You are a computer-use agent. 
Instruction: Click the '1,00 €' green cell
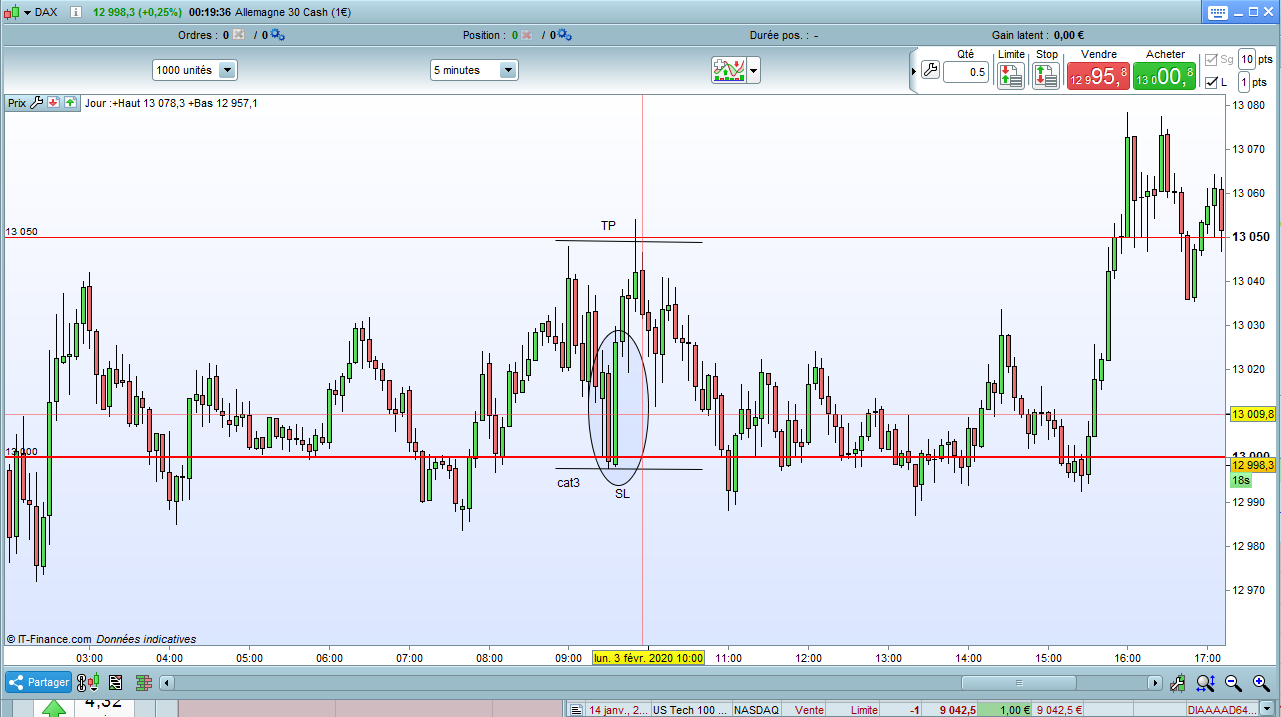pos(1004,710)
